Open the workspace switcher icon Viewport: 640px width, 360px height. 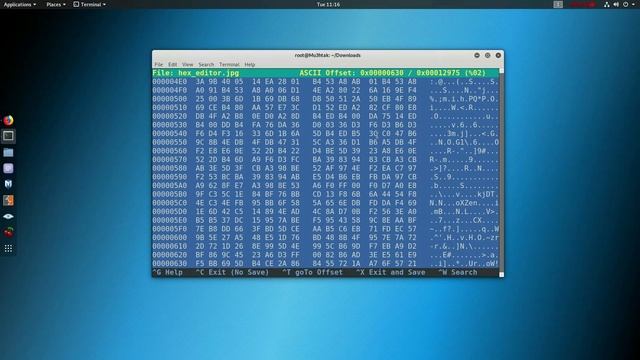point(558,4)
